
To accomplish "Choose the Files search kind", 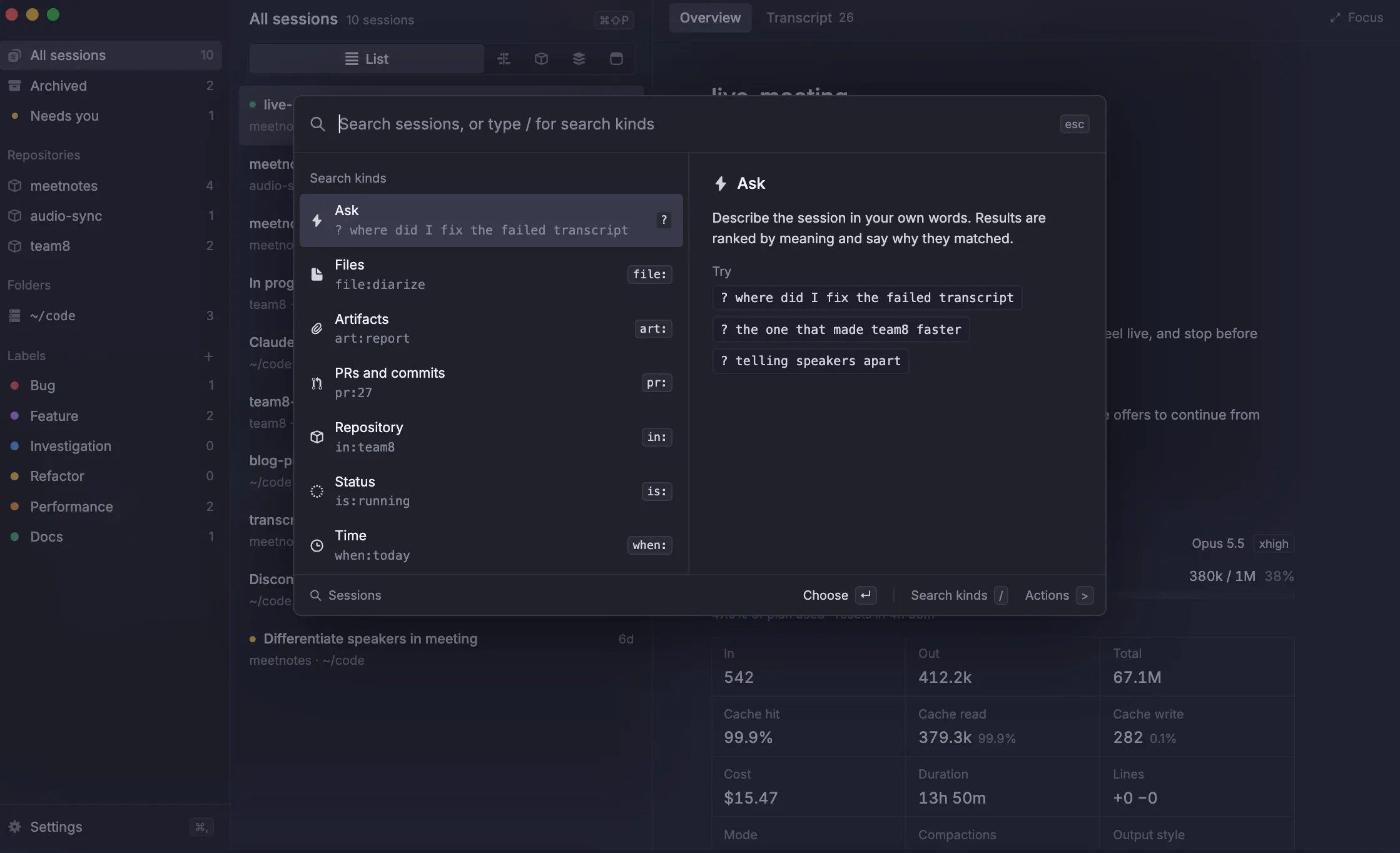I will coord(491,275).
